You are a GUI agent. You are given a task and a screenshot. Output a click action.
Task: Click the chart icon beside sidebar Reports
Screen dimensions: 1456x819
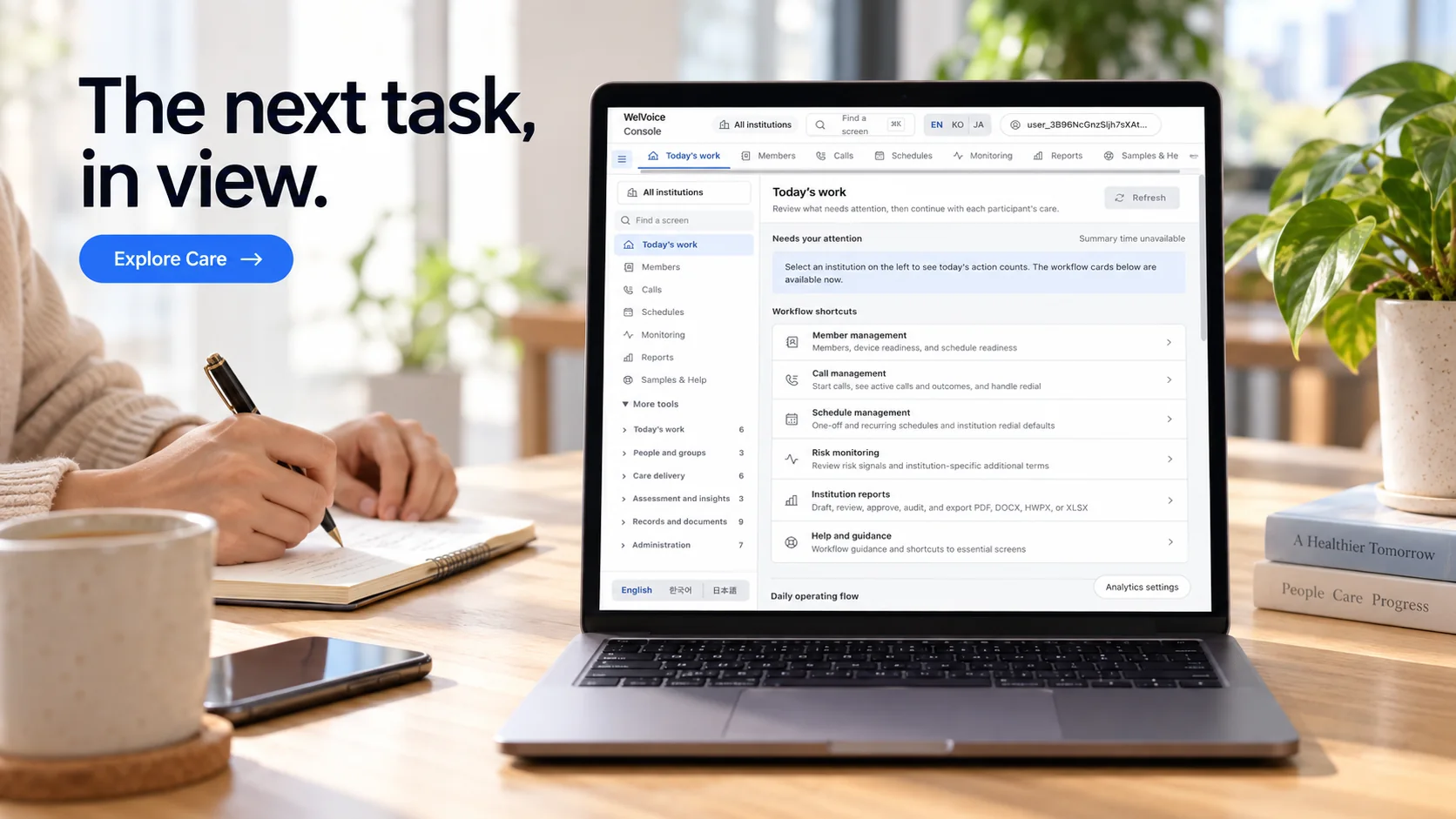click(x=629, y=358)
